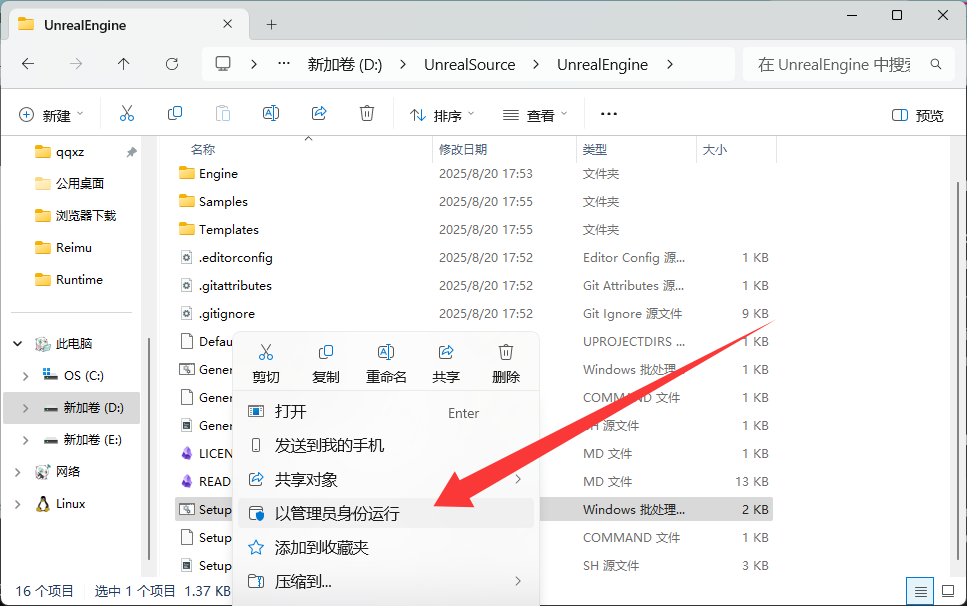Expand the Linux tree node
This screenshot has height=606, width=967.
click(x=18, y=504)
